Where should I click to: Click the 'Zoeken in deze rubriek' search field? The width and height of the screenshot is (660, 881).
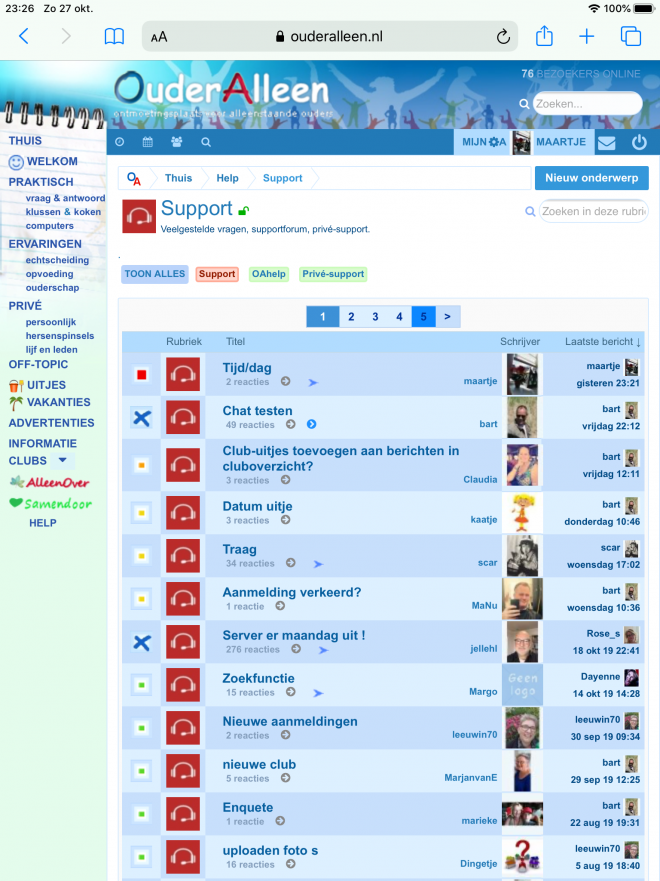(x=592, y=211)
